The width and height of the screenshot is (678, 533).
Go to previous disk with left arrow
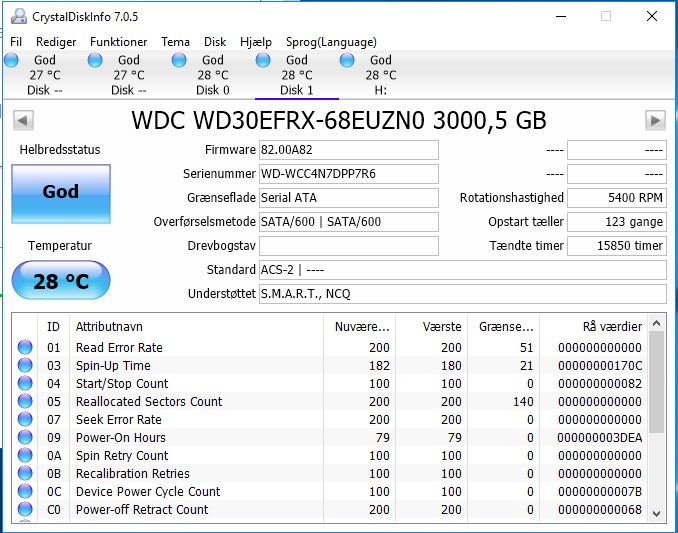click(x=23, y=120)
